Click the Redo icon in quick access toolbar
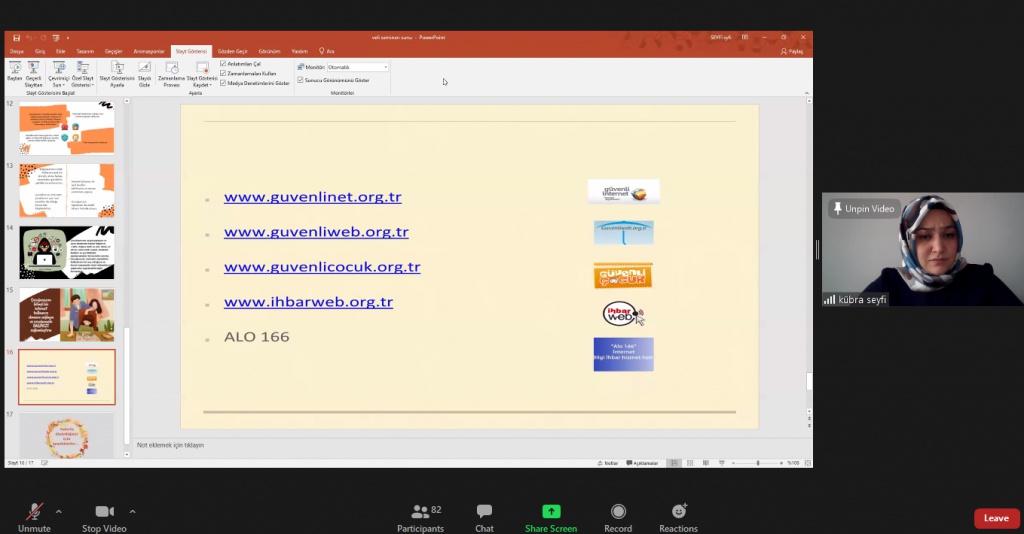This screenshot has width=1024, height=534. tap(43, 38)
